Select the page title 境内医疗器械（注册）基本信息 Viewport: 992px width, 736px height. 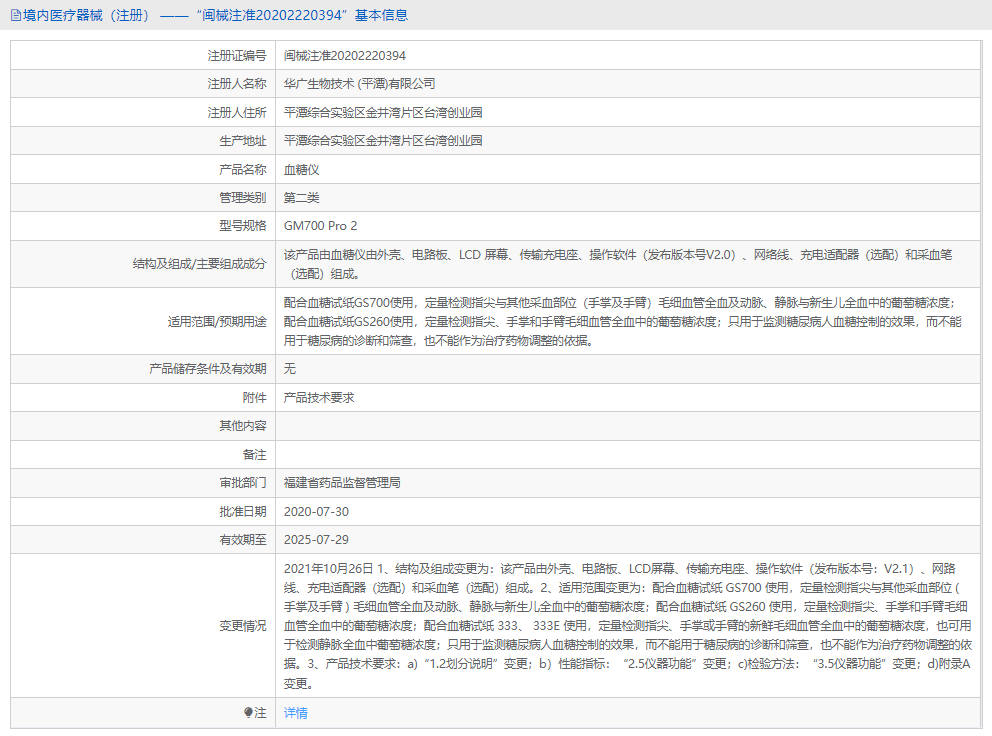[215, 15]
